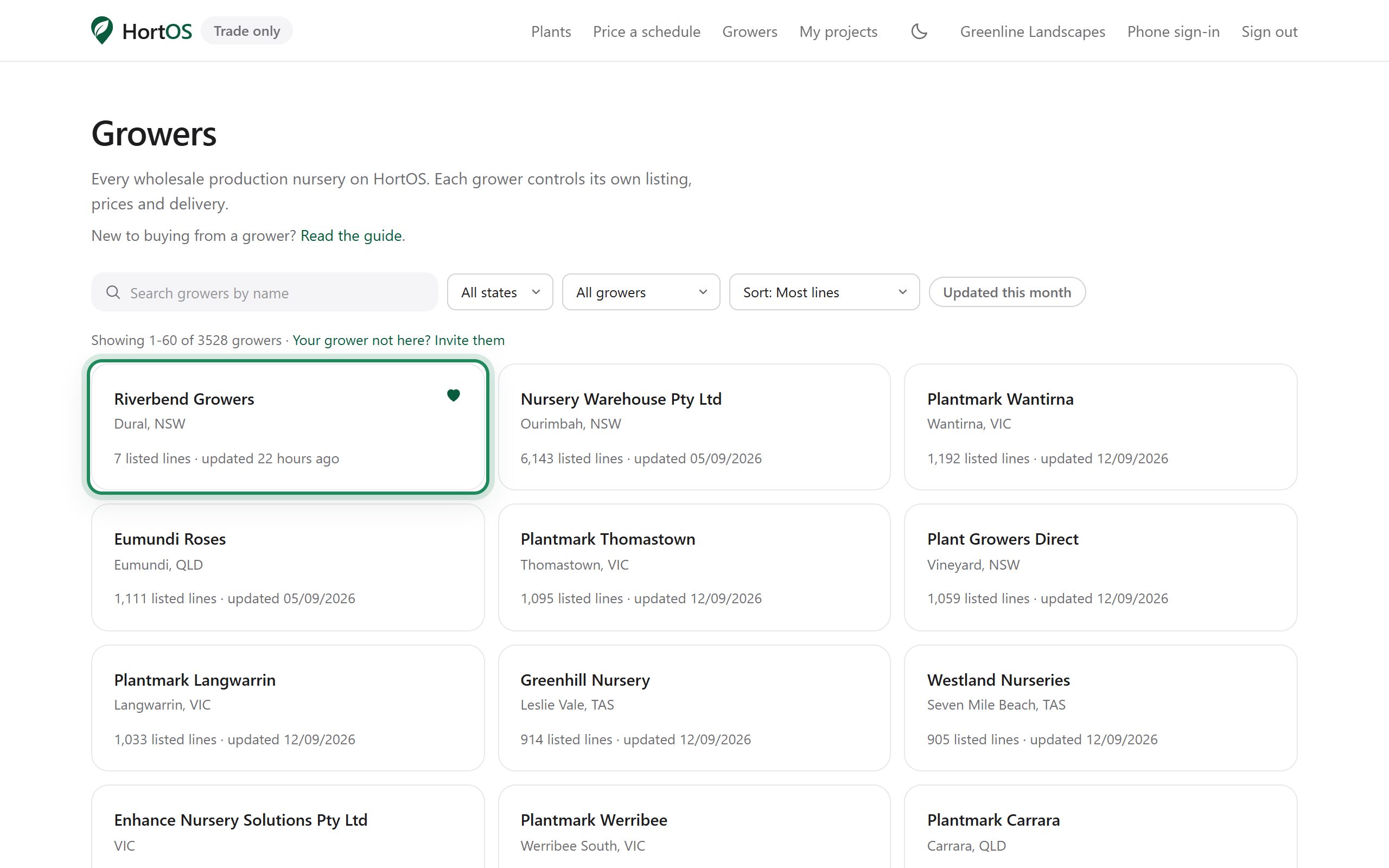Open Greenline Landscapes account link
The height and width of the screenshot is (868, 1389).
point(1033,31)
